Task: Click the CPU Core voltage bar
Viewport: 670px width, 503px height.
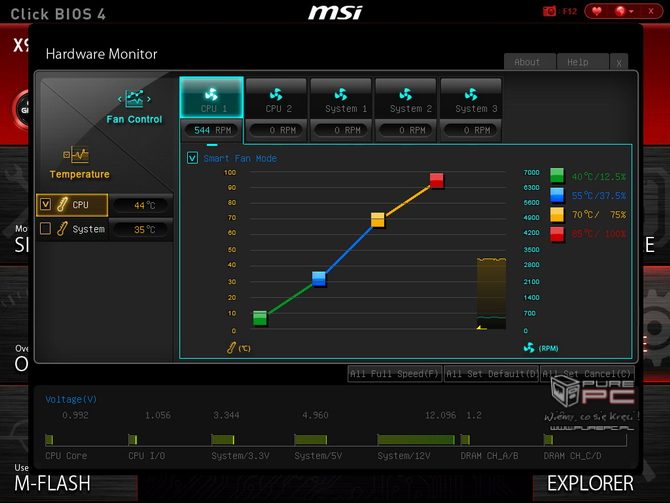Action: (49, 439)
